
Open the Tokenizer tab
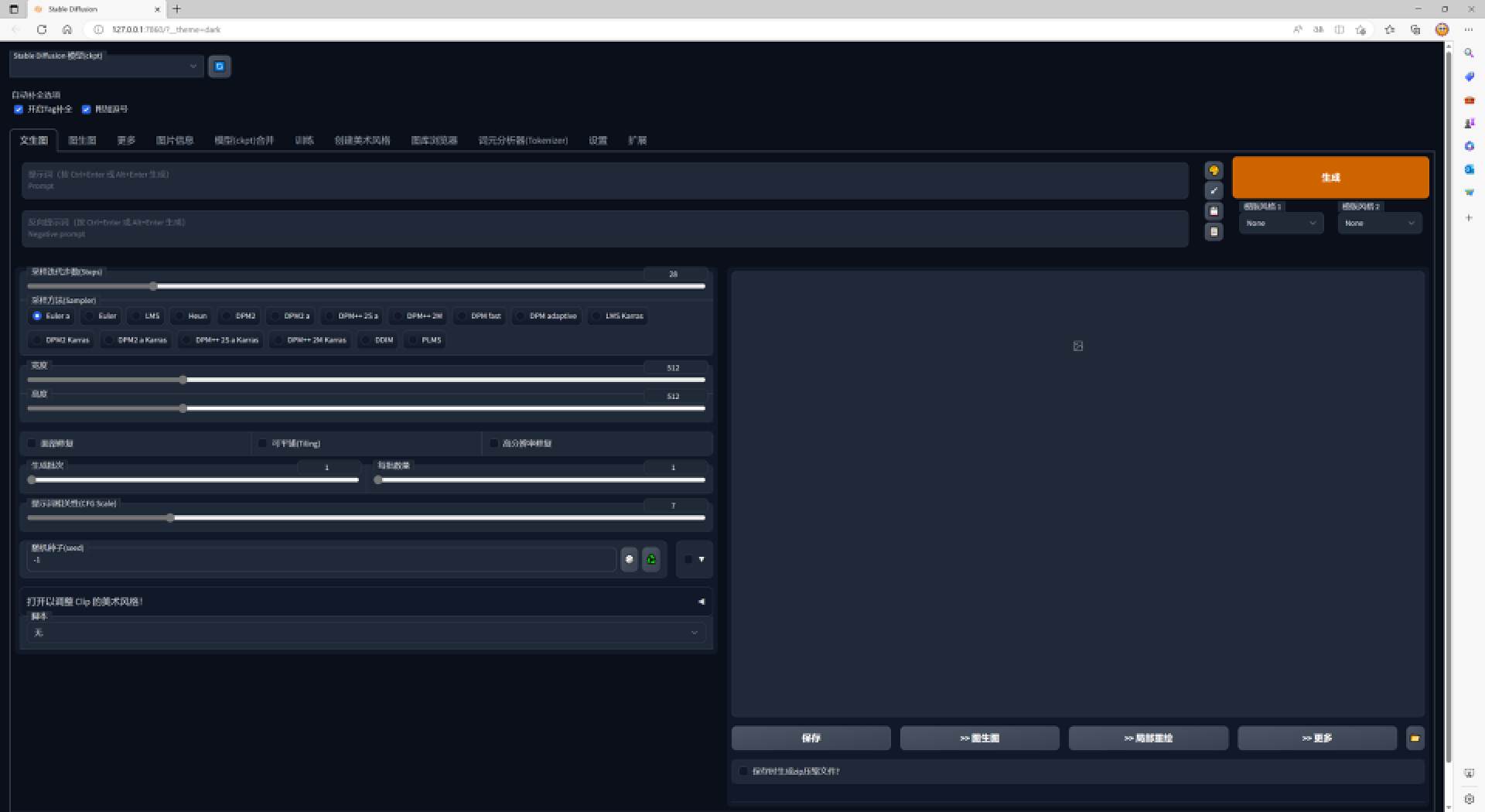(523, 140)
